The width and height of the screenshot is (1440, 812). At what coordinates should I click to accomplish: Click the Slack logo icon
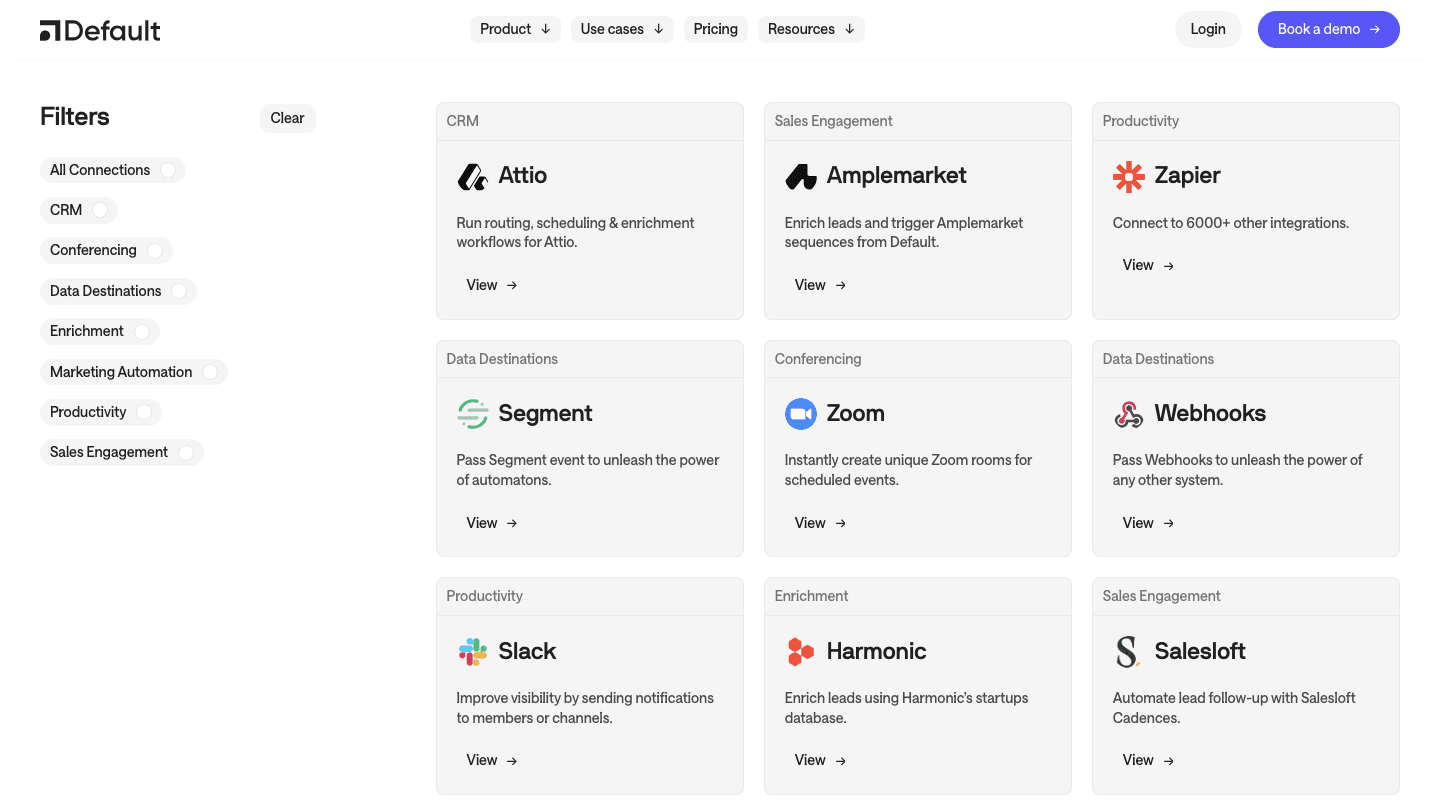point(472,652)
